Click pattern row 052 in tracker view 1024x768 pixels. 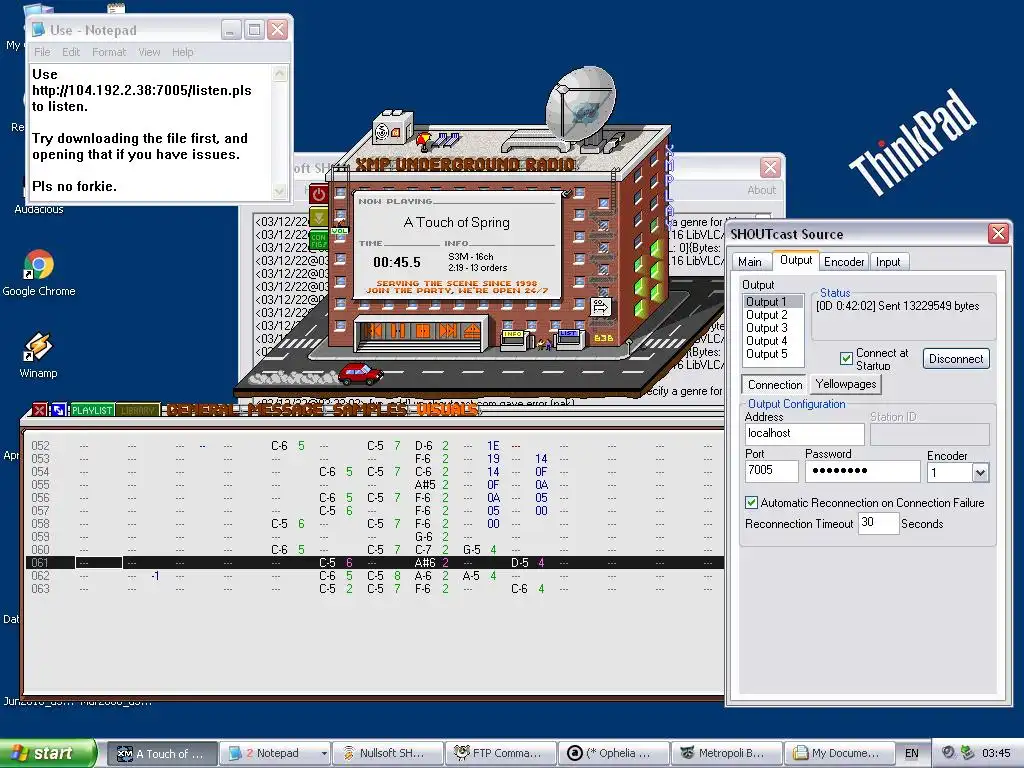[374, 445]
